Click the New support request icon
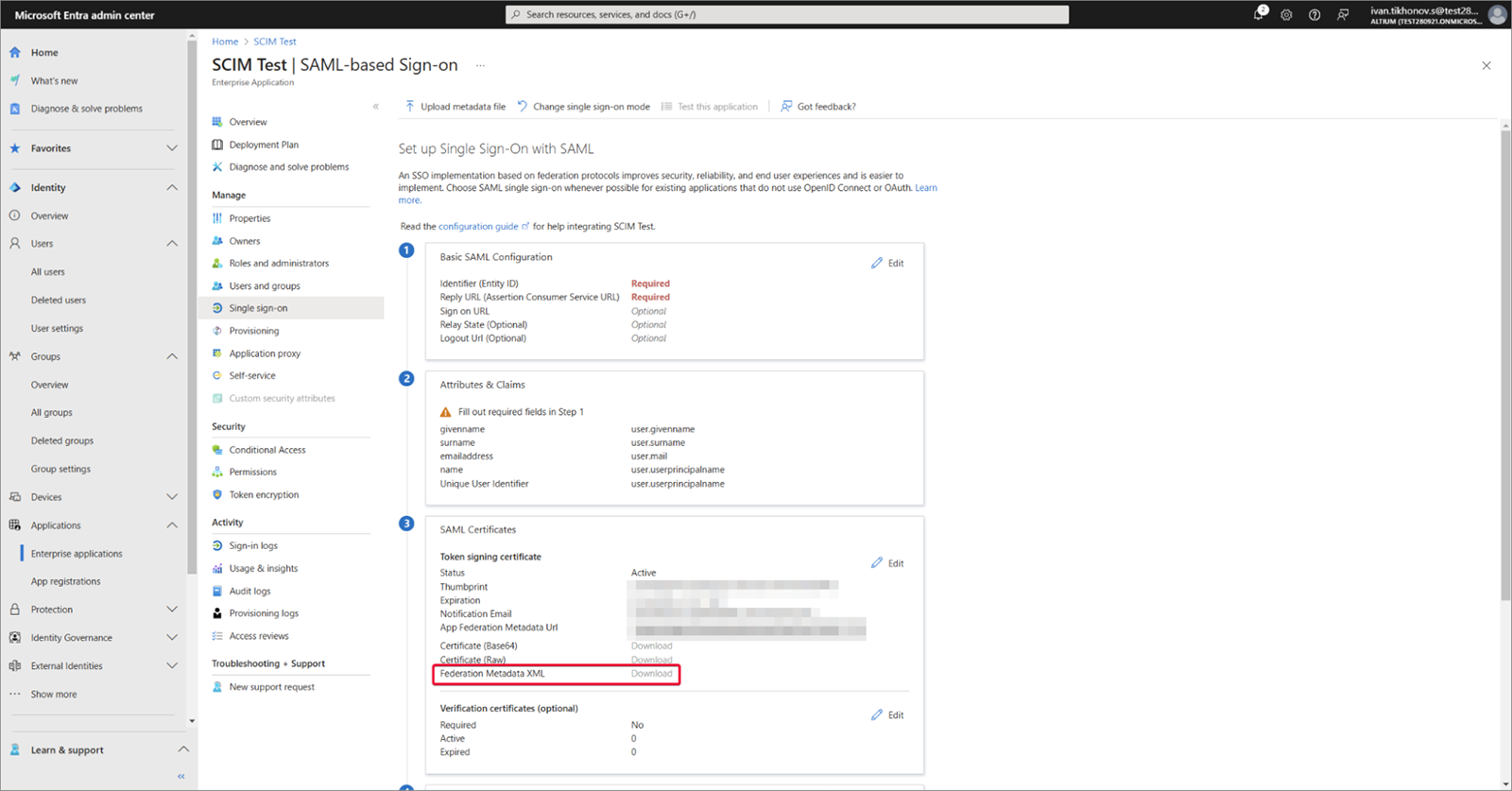The image size is (1512, 791). [x=217, y=687]
